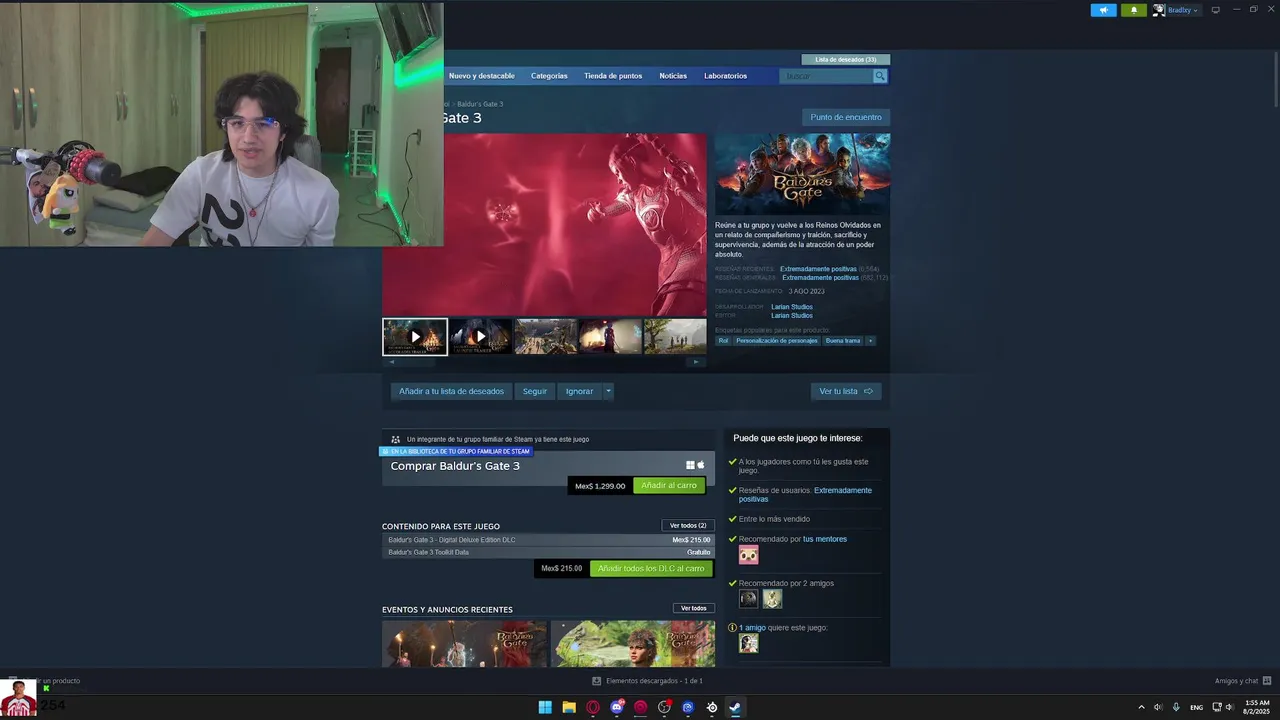This screenshot has height=720, width=1280.
Task: Select the third screenshot thumbnail
Action: click(545, 337)
